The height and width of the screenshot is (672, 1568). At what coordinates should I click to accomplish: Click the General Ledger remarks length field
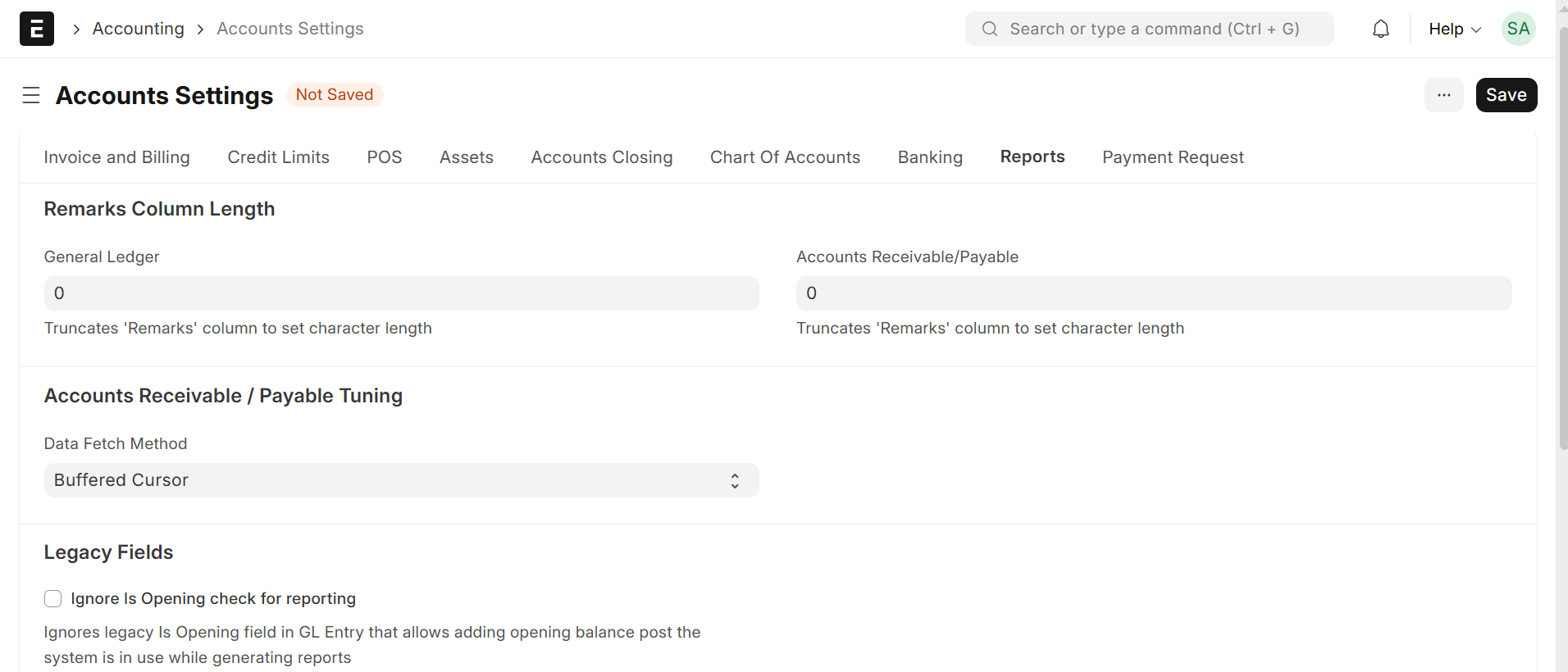[x=401, y=293]
